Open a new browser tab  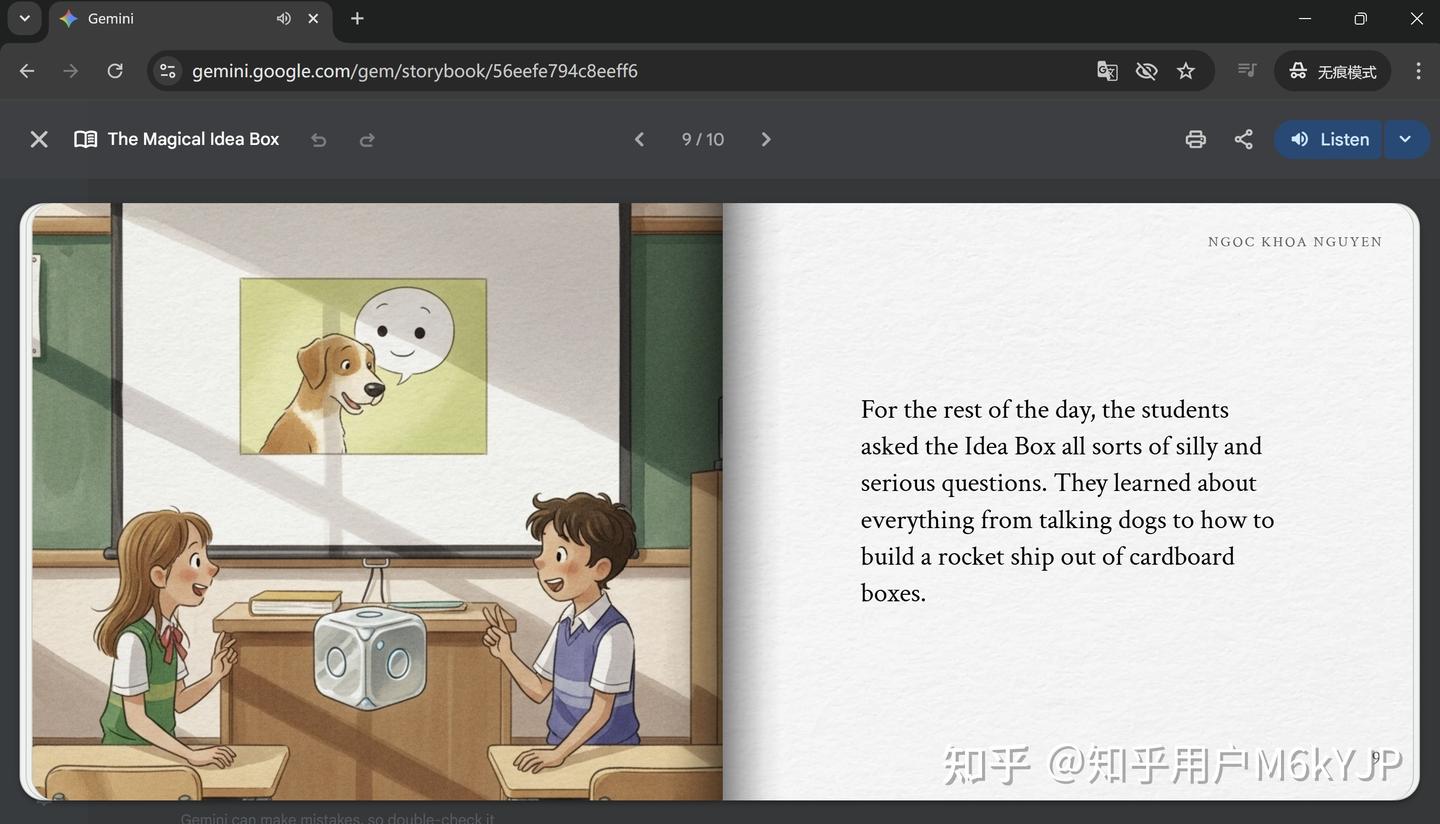point(357,19)
